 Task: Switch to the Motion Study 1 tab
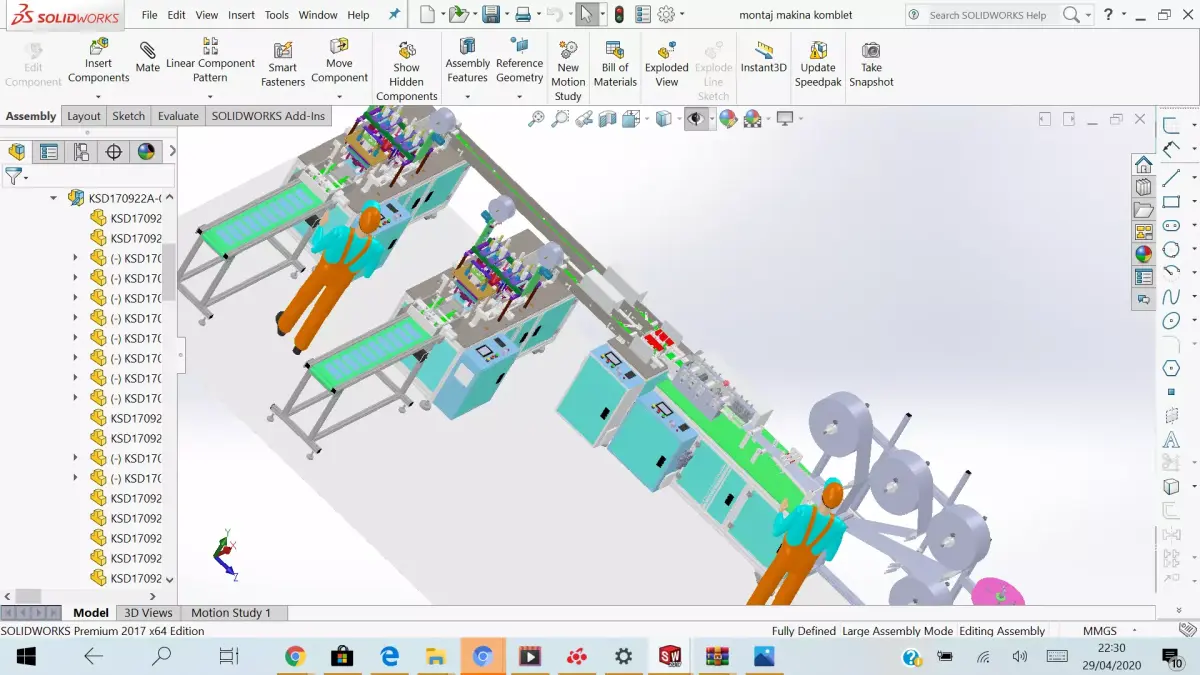point(233,612)
